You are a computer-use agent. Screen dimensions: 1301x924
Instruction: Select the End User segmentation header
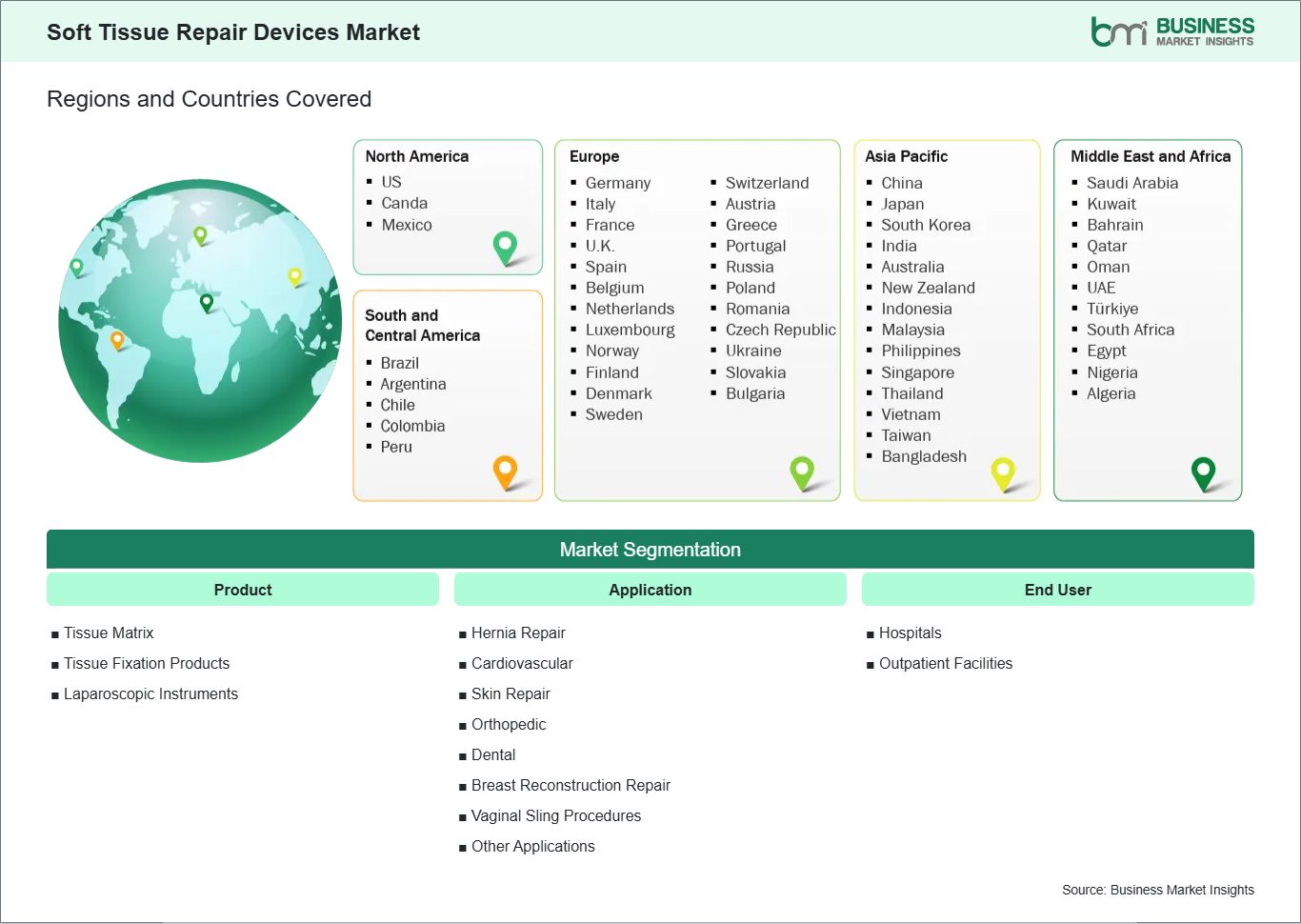(x=1057, y=590)
